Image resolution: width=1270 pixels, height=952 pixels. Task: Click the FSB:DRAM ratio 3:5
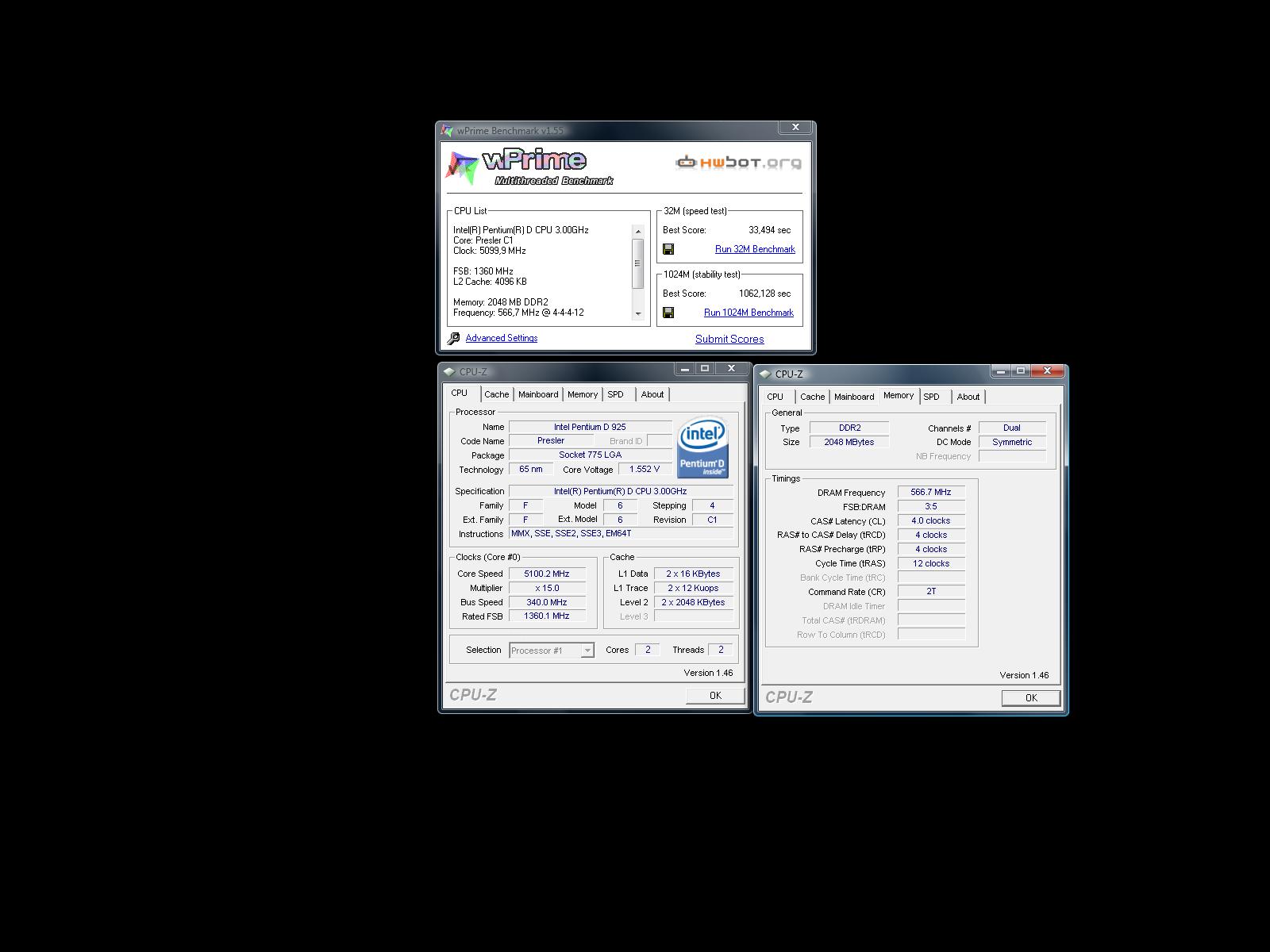931,506
